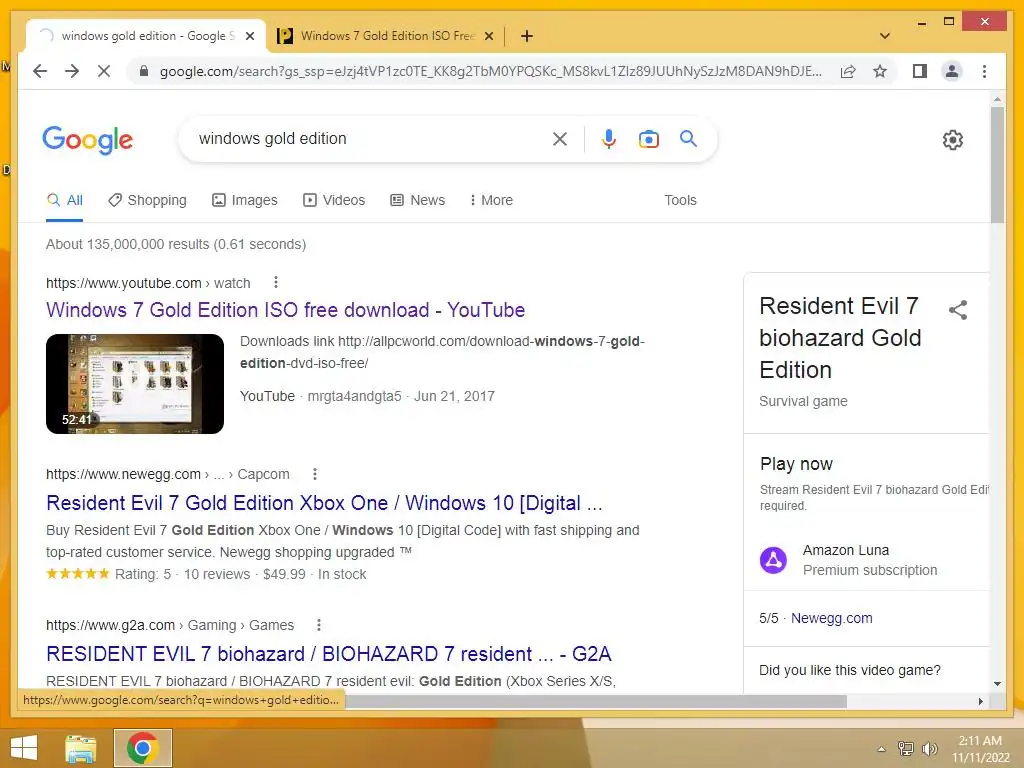The height and width of the screenshot is (768, 1024).
Task: Open the Newegg.com rating link
Action: [831, 618]
